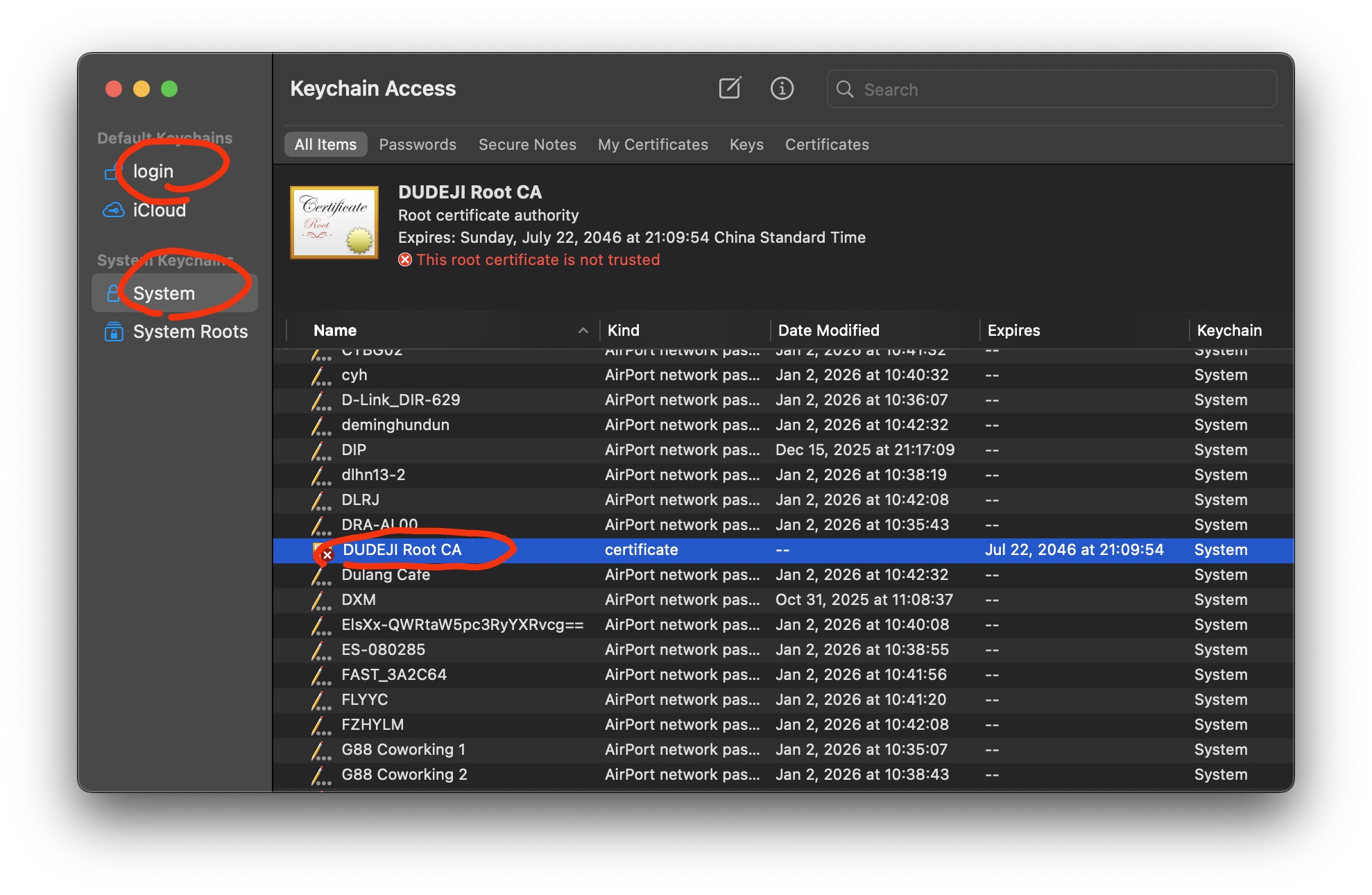The width and height of the screenshot is (1372, 895).
Task: Click the password icon for ES-080285
Action: (x=320, y=650)
